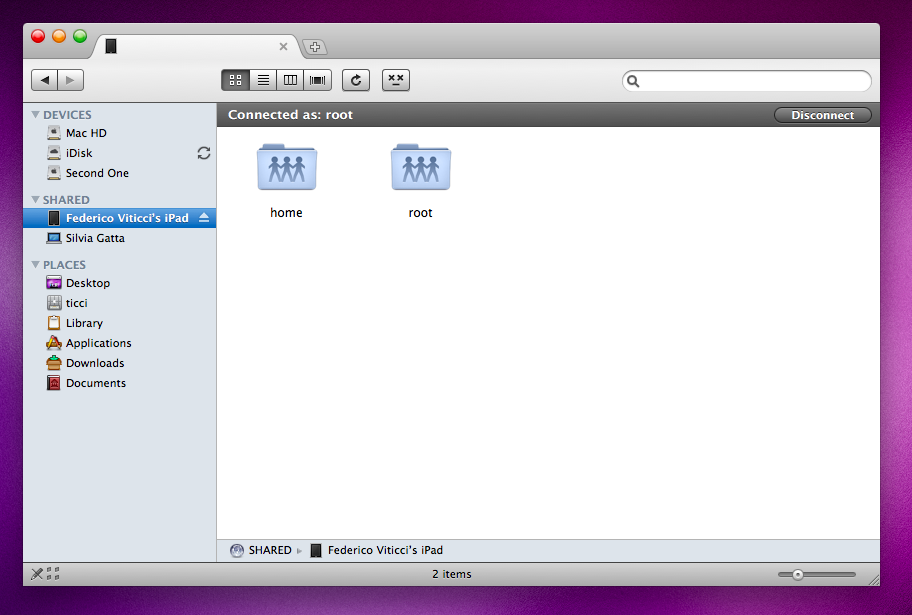The height and width of the screenshot is (615, 912).
Task: Switch to Cover Flow view
Action: (x=318, y=80)
